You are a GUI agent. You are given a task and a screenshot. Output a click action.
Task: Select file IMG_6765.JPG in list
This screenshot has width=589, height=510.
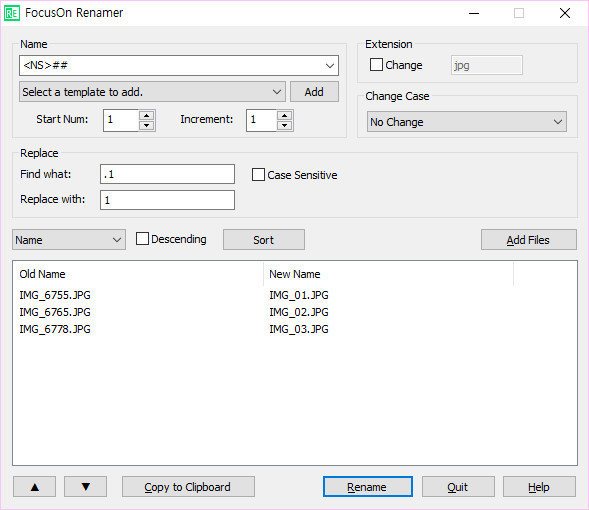(55, 312)
